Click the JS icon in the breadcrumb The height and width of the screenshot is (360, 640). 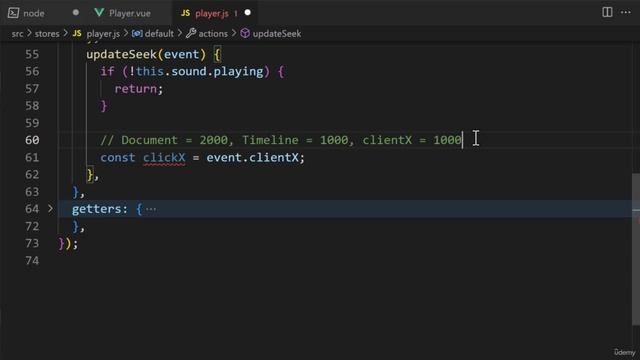(x=77, y=33)
